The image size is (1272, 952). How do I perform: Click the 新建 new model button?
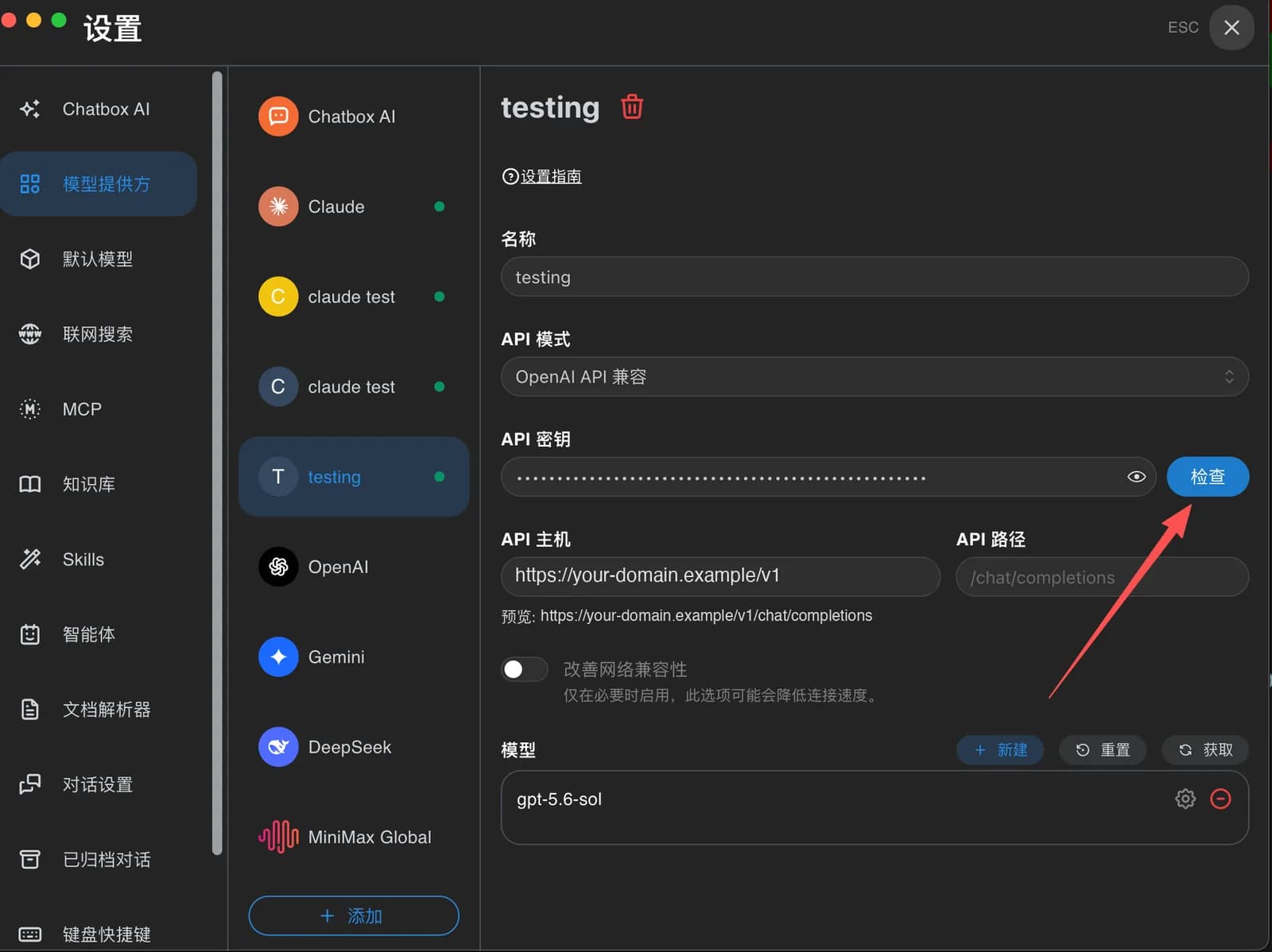1000,749
